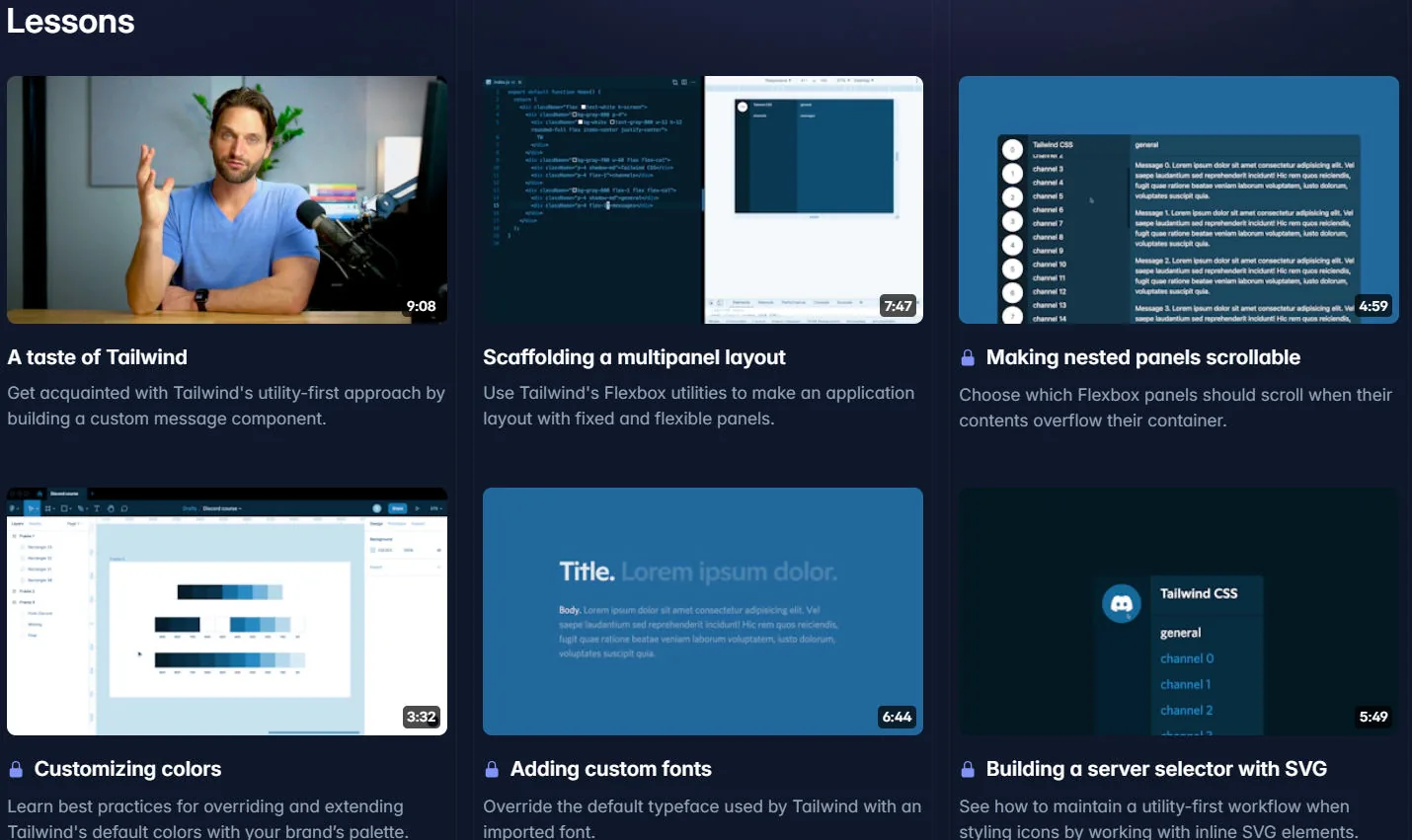Click the 4:59 duration badge

coord(1373,306)
